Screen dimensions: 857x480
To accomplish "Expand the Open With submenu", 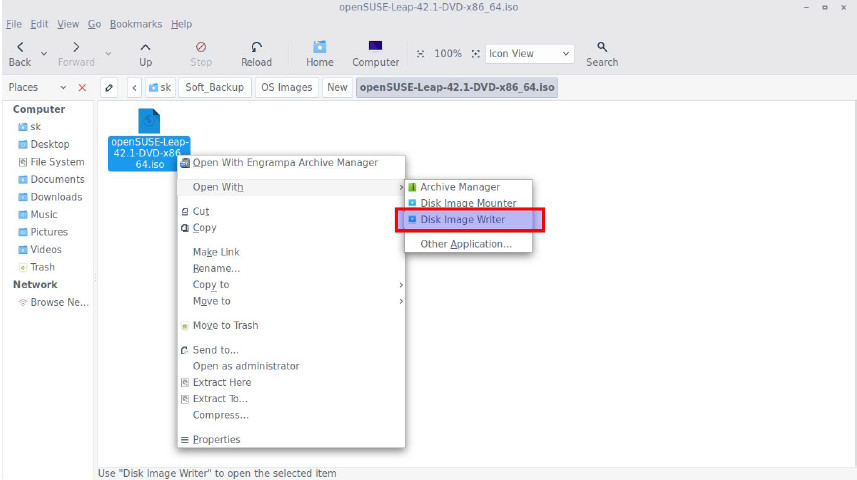I will [x=291, y=187].
